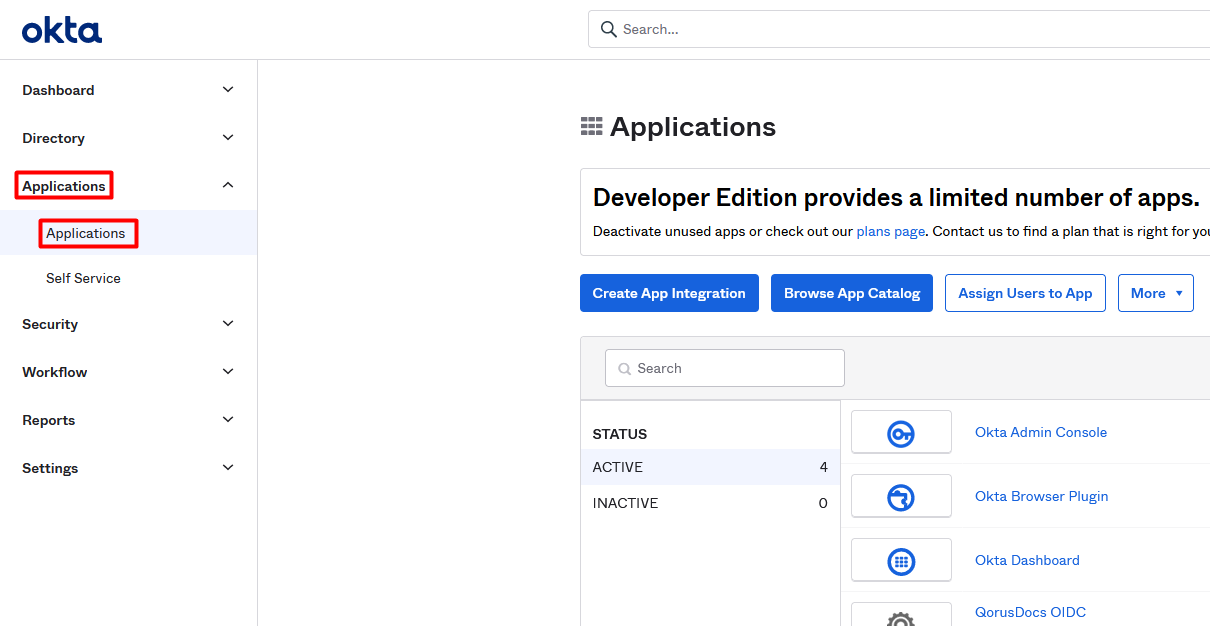Click the Okta logo
1210x626 pixels.
click(62, 31)
